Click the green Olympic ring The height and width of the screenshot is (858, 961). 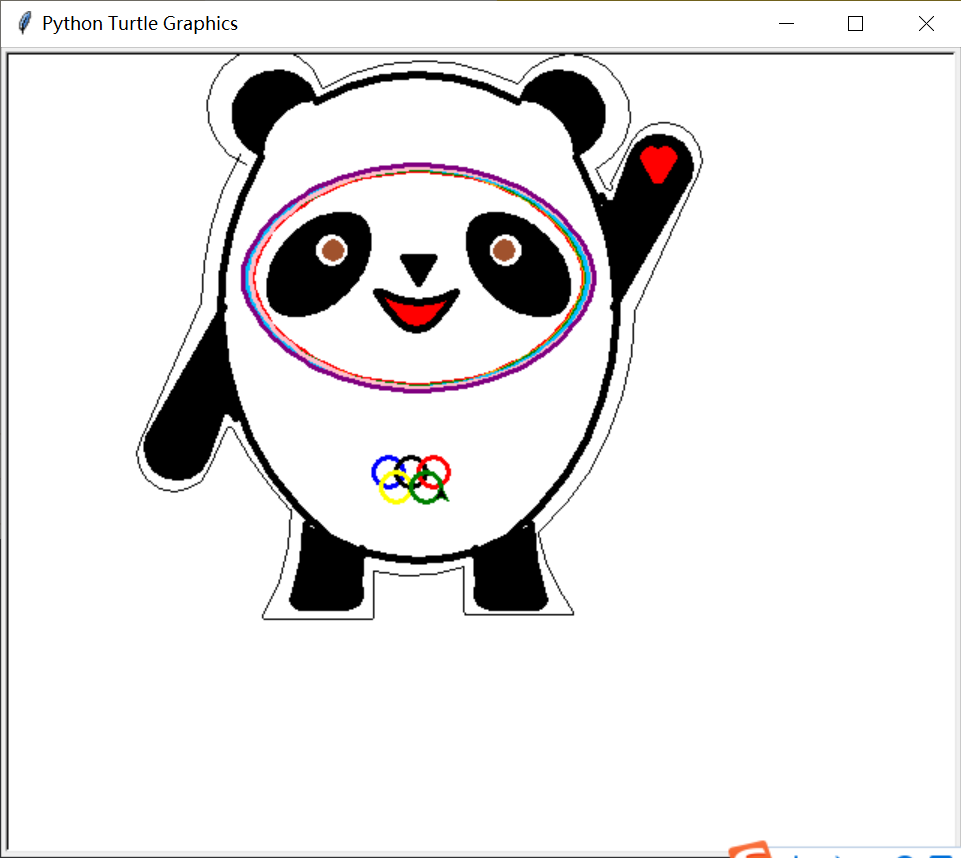[427, 487]
